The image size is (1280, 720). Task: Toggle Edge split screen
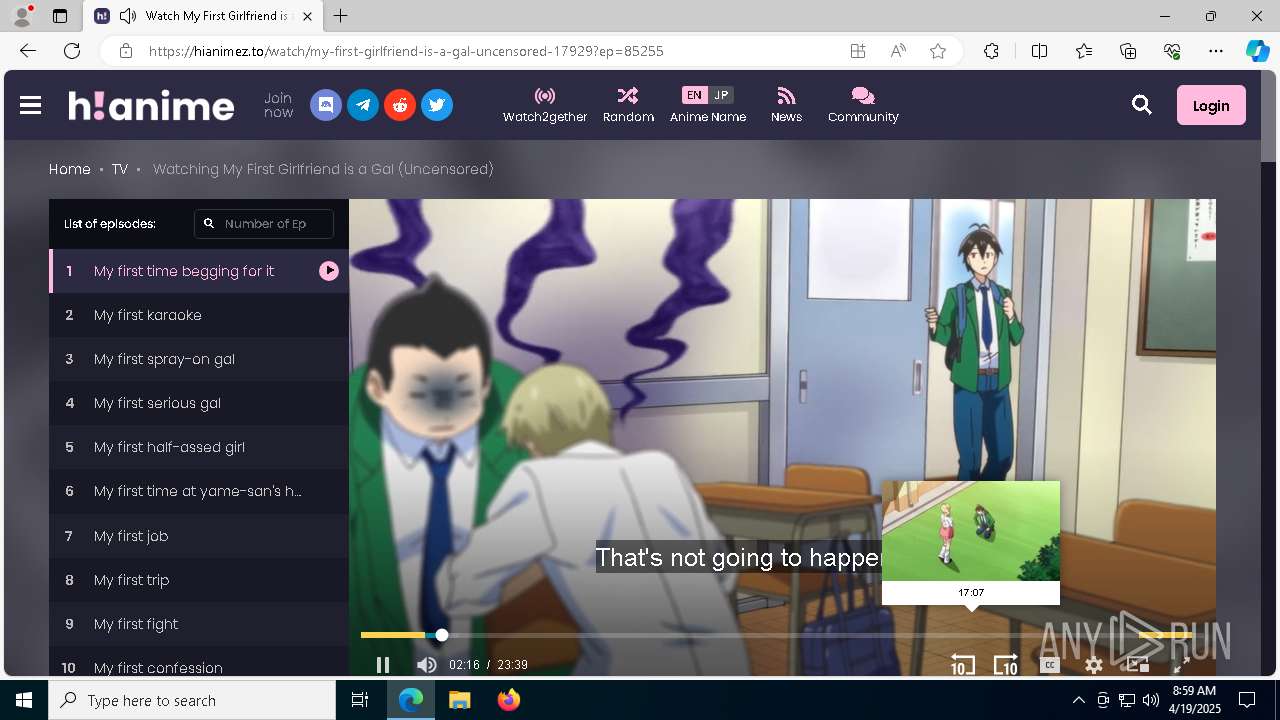tap(1039, 51)
